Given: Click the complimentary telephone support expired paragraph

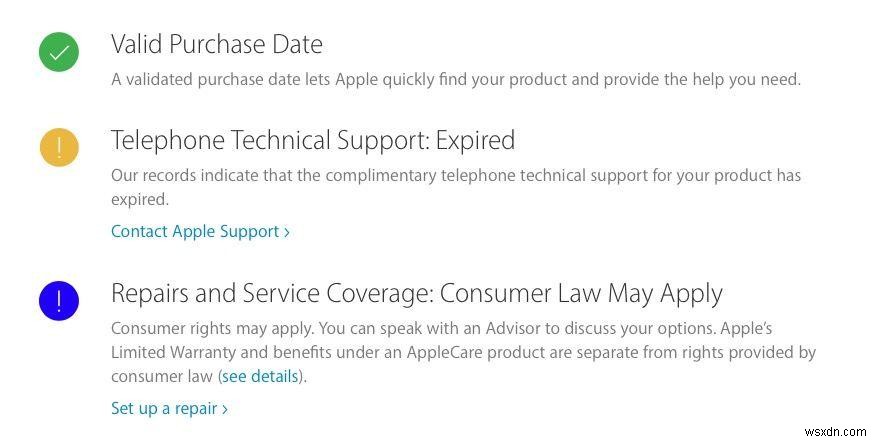Looking at the screenshot, I should 455,175.
